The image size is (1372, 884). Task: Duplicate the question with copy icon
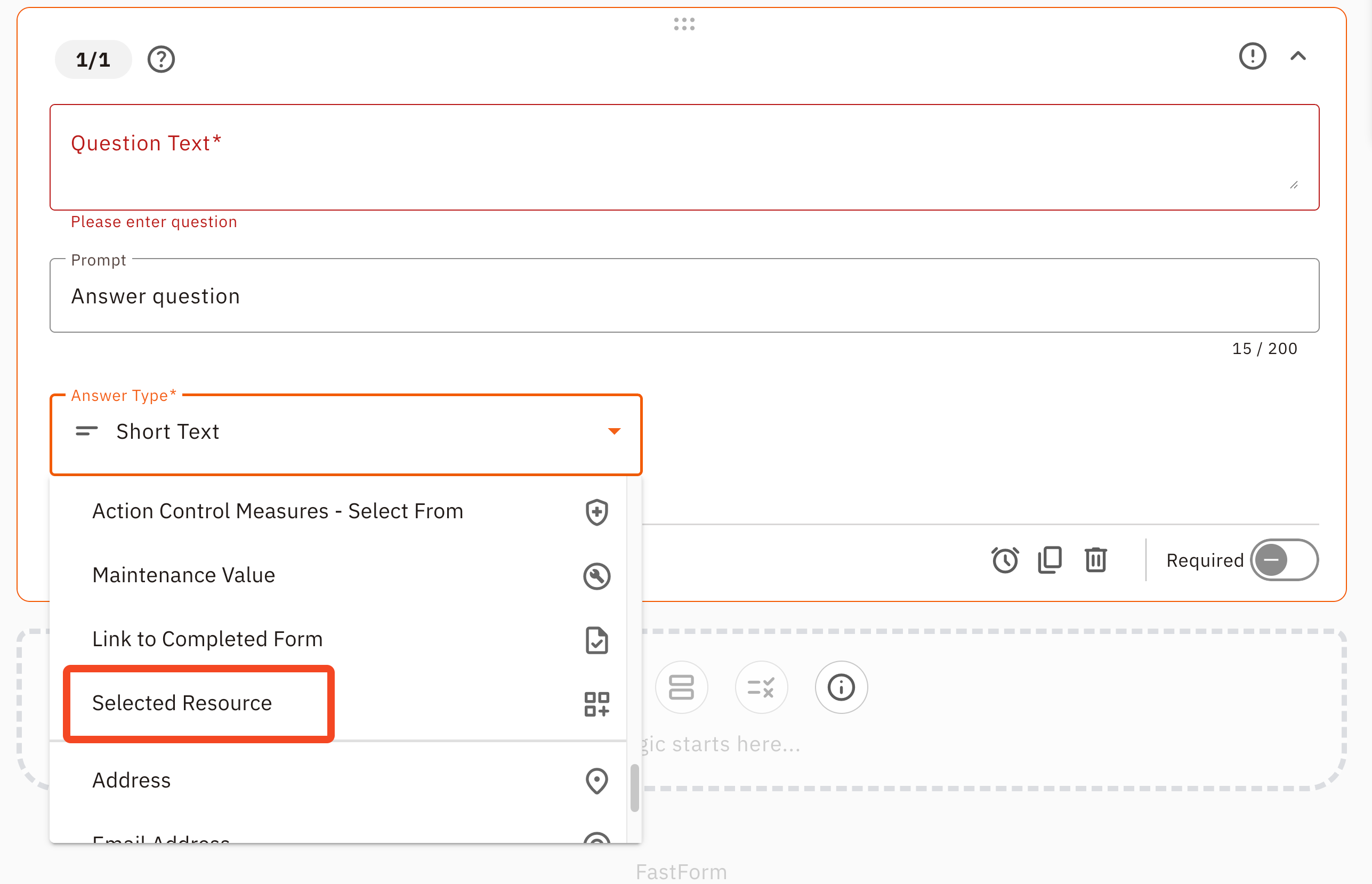(1050, 560)
